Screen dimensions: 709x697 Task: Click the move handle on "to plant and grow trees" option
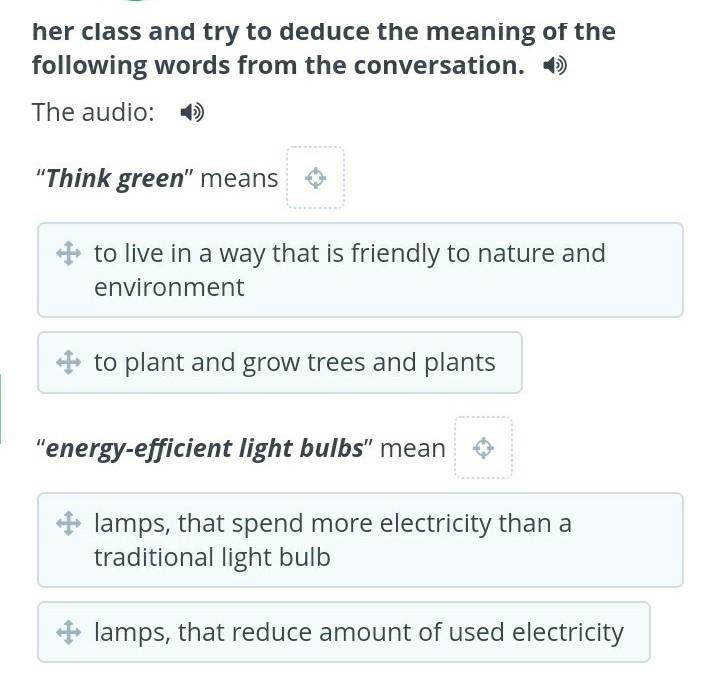click(69, 362)
